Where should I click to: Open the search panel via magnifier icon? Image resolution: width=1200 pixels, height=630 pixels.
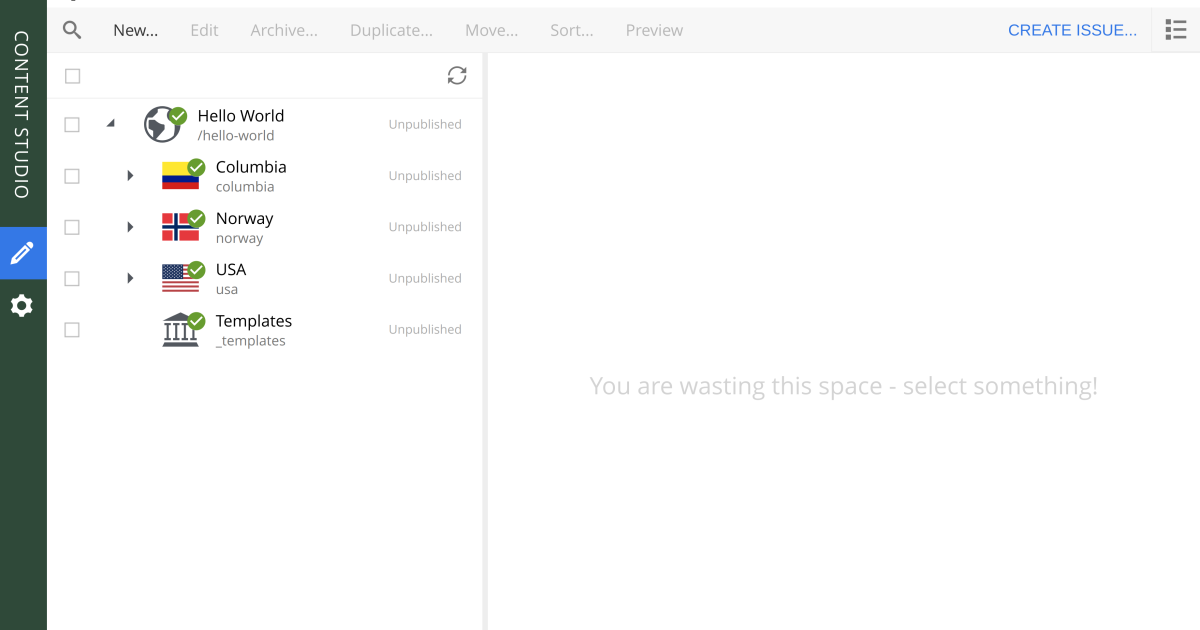71,30
